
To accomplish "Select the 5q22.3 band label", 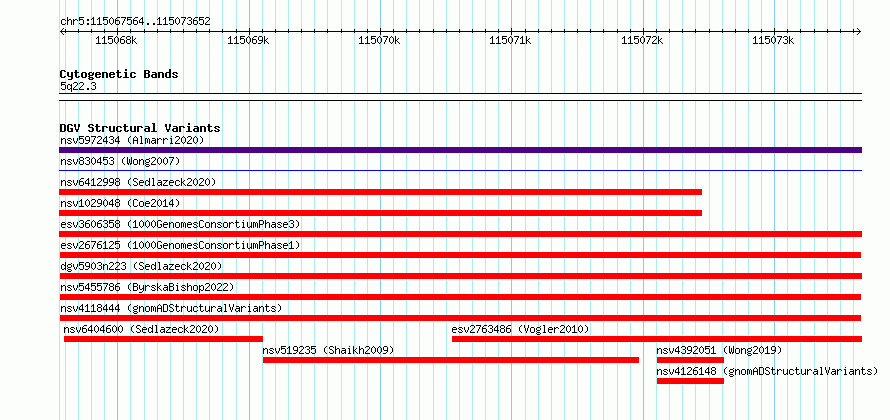I will [x=78, y=86].
